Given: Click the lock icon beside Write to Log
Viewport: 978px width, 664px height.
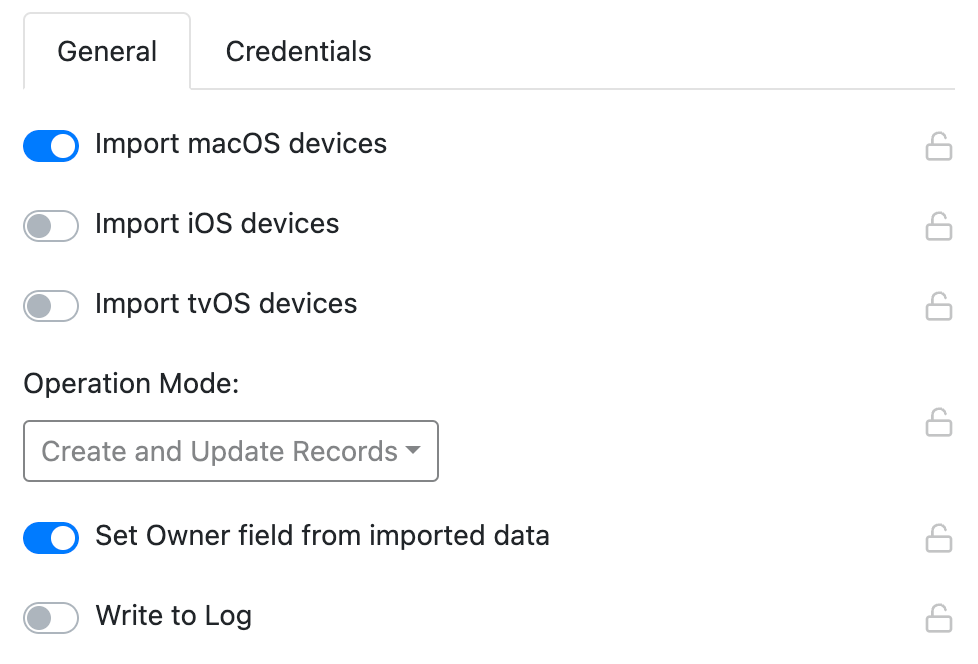Looking at the screenshot, I should pyautogui.click(x=939, y=618).
